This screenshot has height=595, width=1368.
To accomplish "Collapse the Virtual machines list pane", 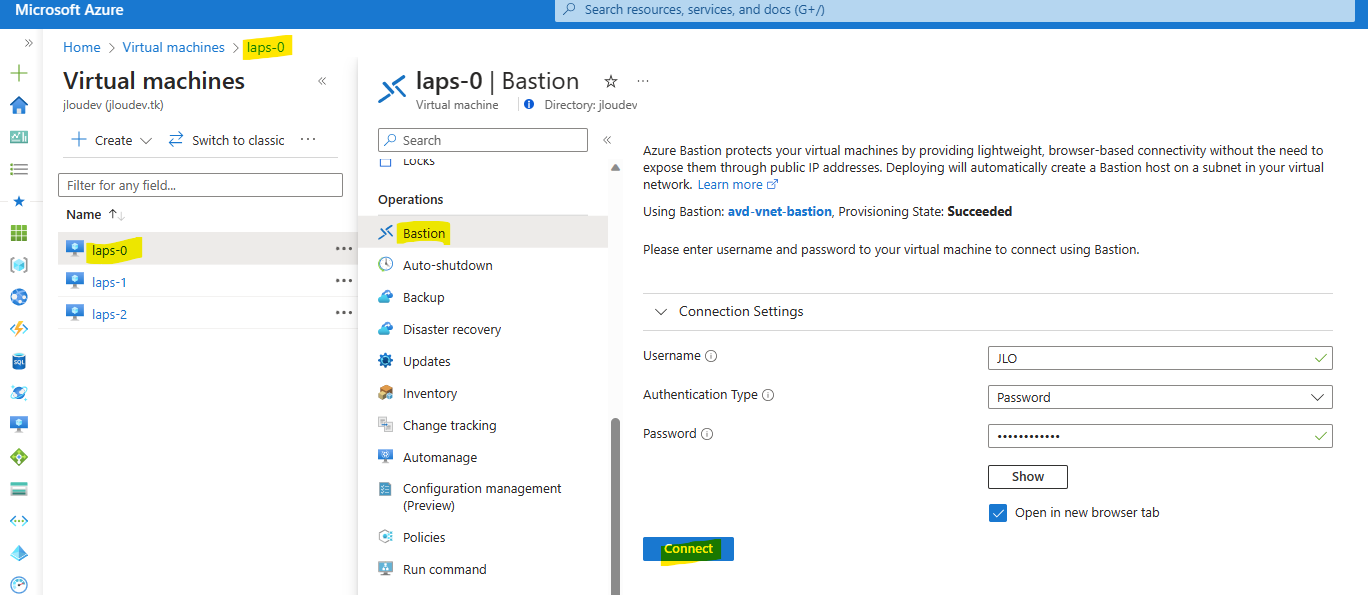I will (322, 81).
